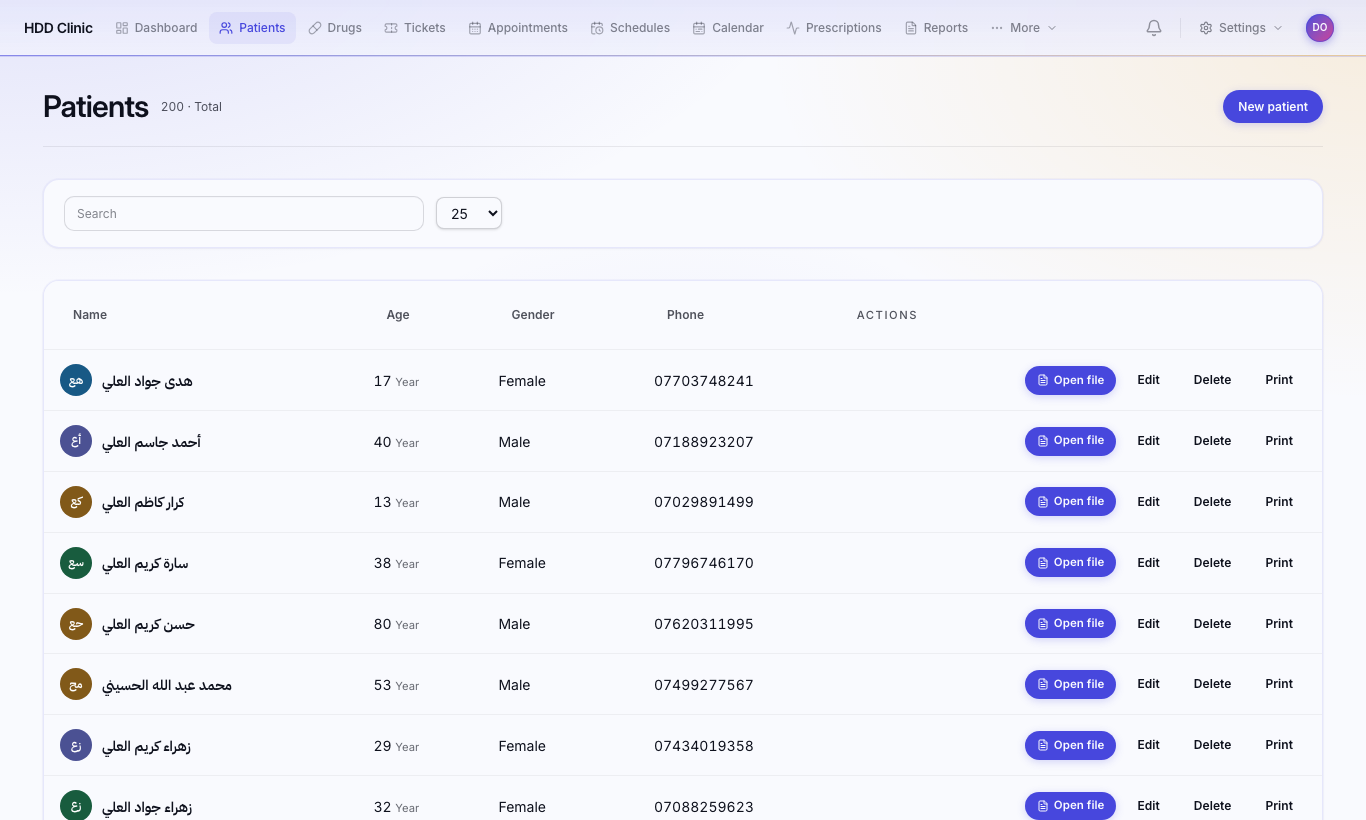Click avatar of حسن كريم العلي

click(x=76, y=624)
